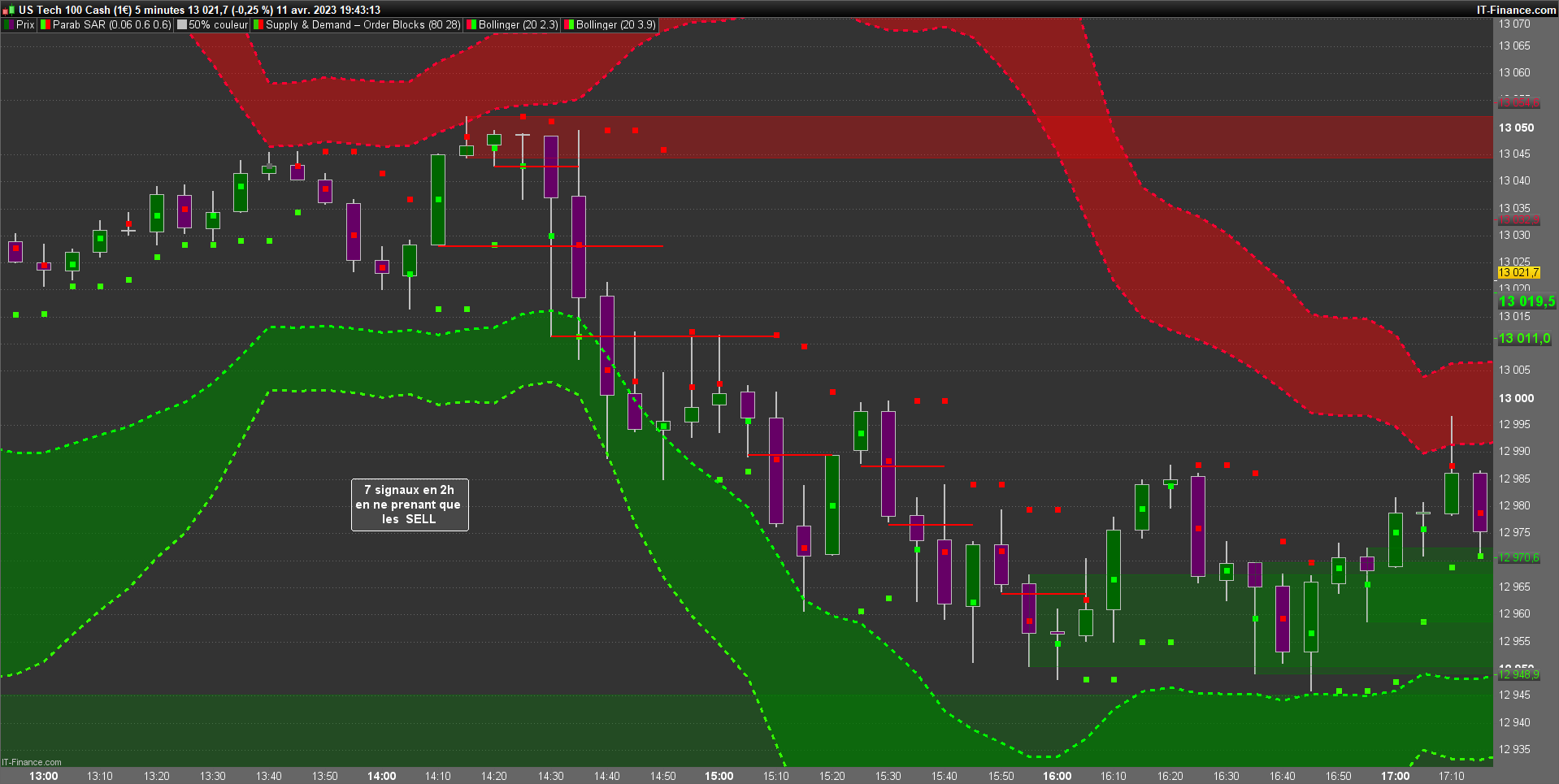Open Bollinger (20 2.3) indicator settings
Image resolution: width=1559 pixels, height=784 pixels.
pyautogui.click(x=519, y=25)
